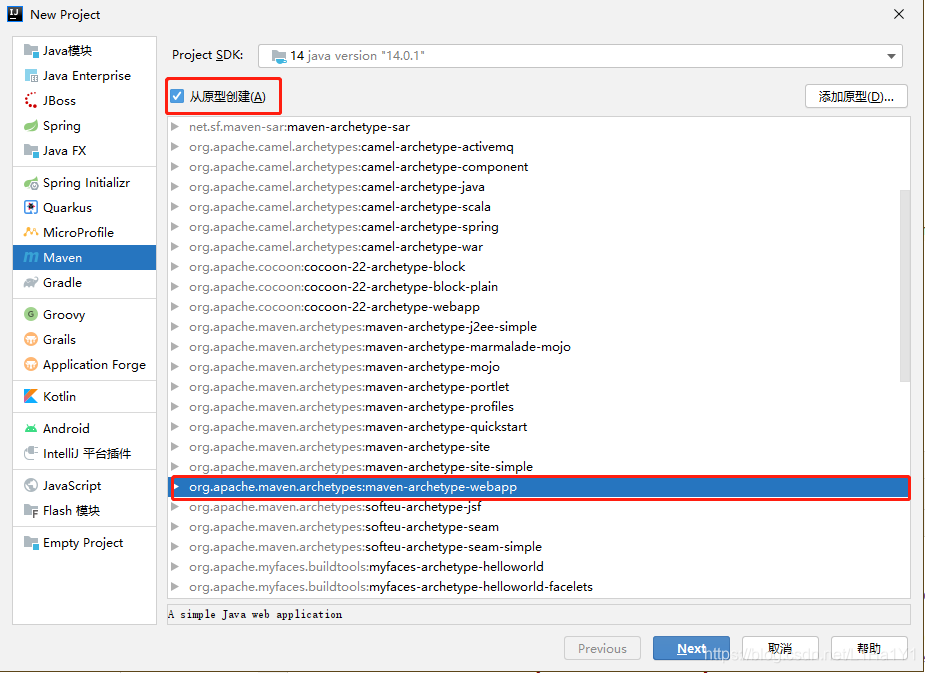Click the 添加原型(D)... button
925x673 pixels.
(x=856, y=96)
